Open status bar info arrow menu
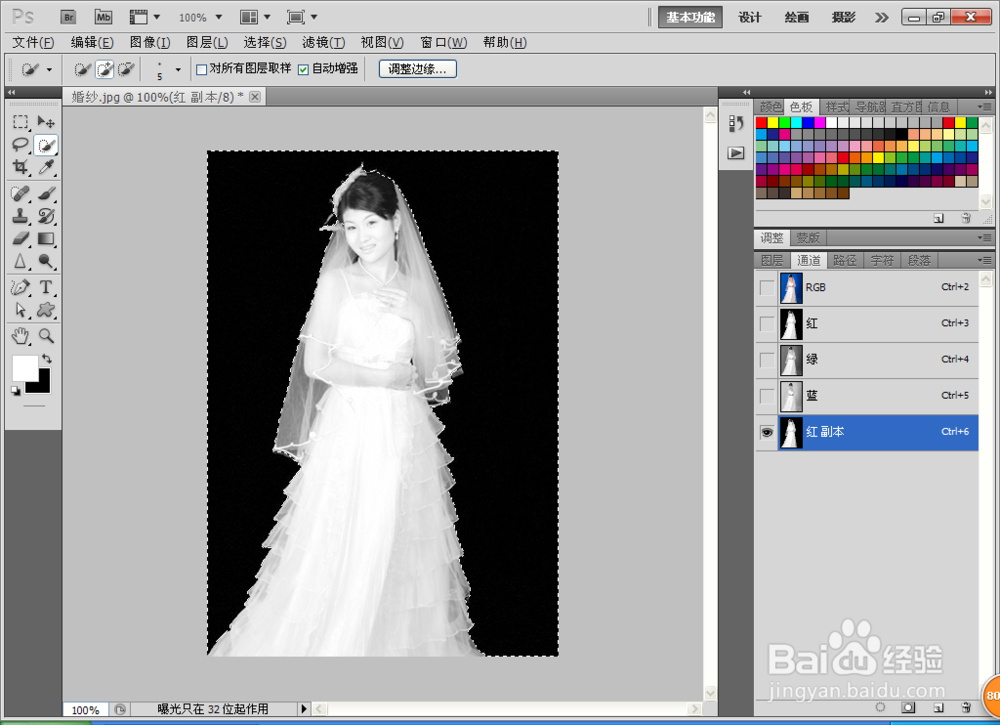 304,708
